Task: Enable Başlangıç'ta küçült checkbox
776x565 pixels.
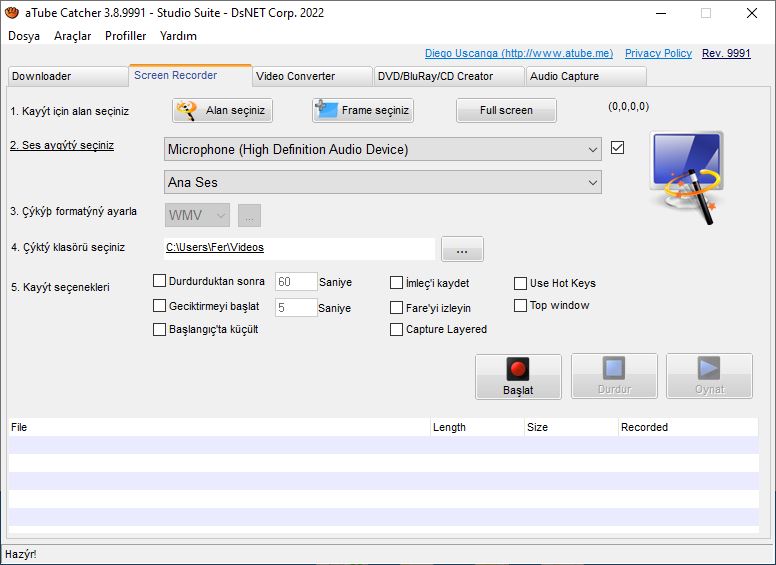Action: [x=159, y=330]
